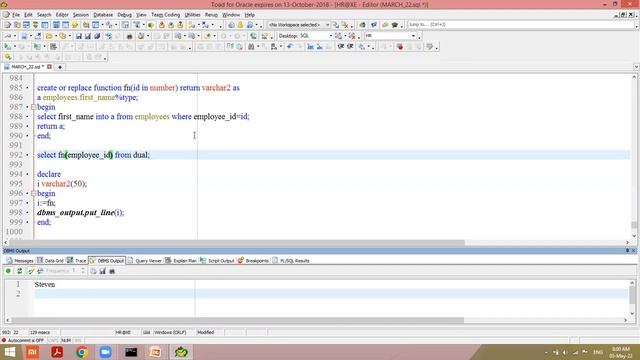This screenshot has height=360, width=640.
Task: Click the execute as script icon
Action: coord(37,47)
